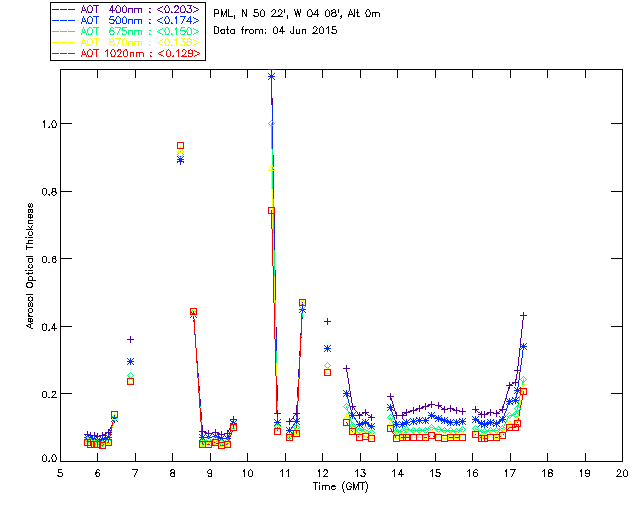Click the blue asterisk at the top of the 10.6 hour spike
Viewport: 640px width, 512px height.
coord(271,76)
